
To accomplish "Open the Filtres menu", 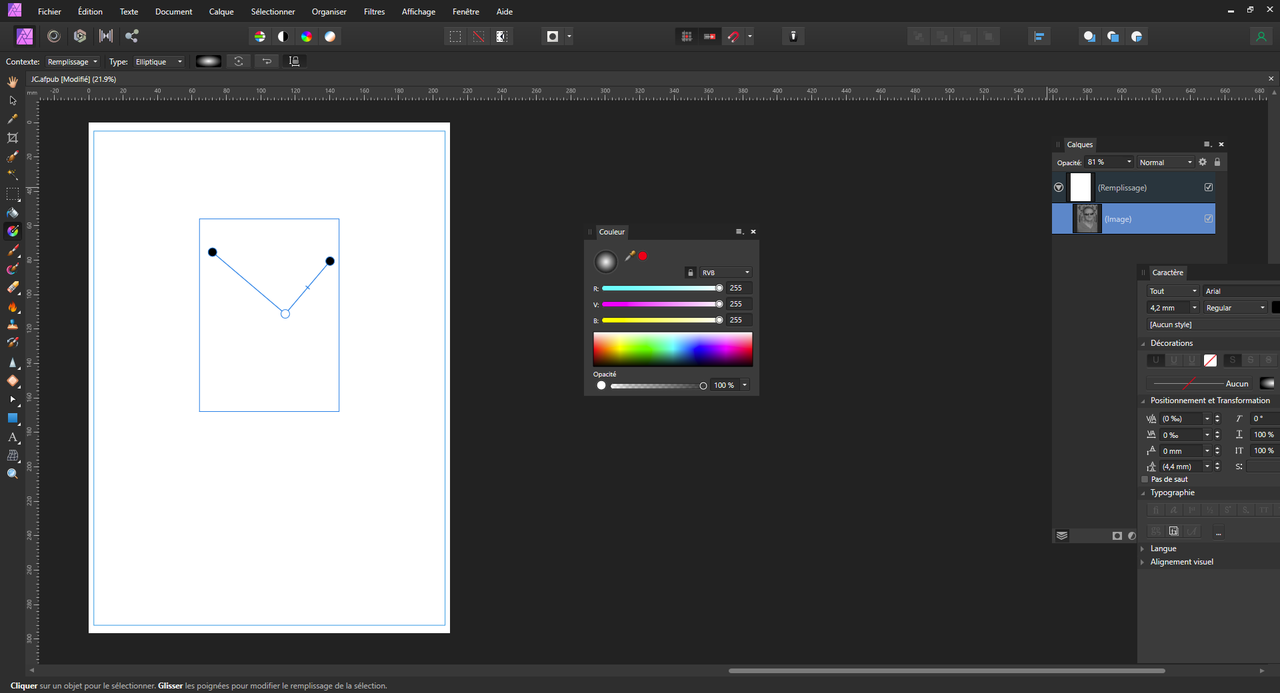I will 374,11.
